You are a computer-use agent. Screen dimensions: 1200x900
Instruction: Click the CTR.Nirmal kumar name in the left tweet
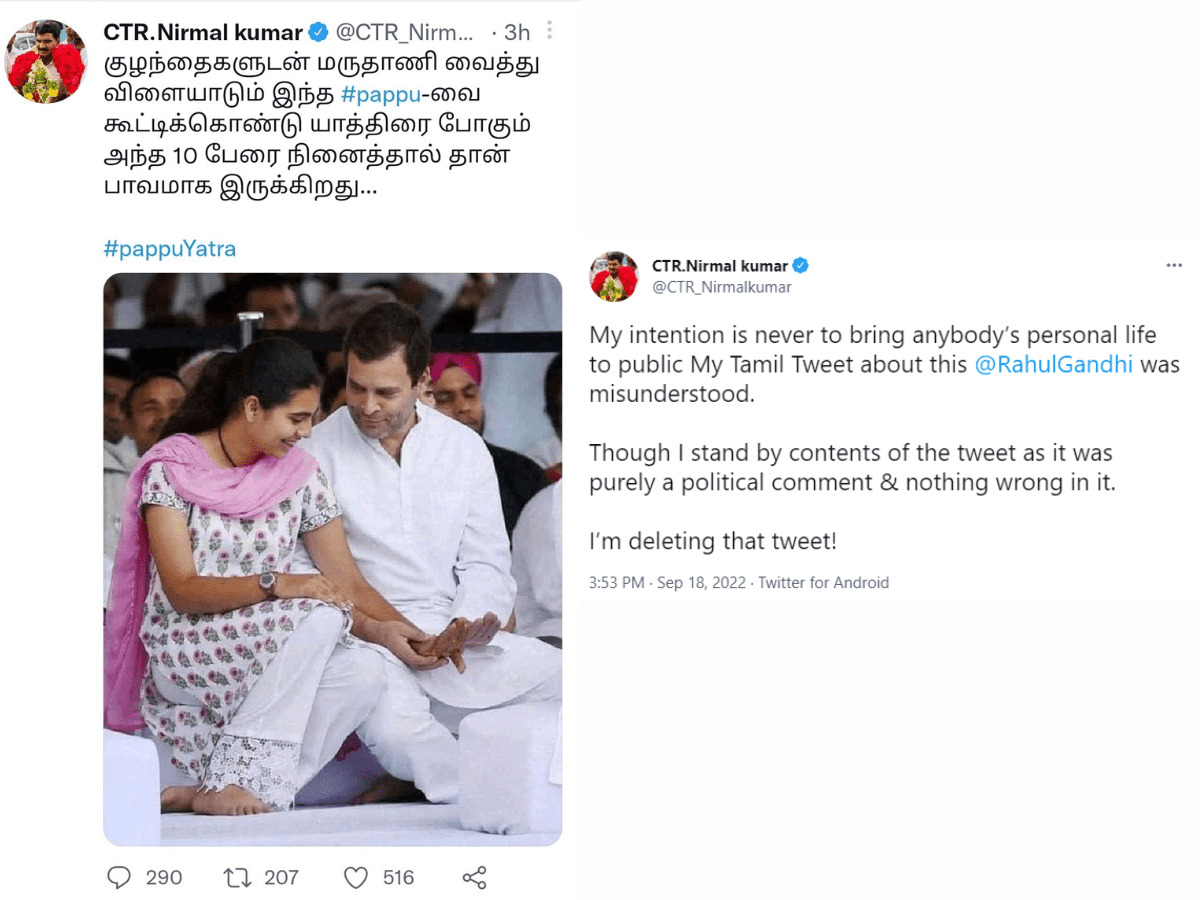coord(202,32)
